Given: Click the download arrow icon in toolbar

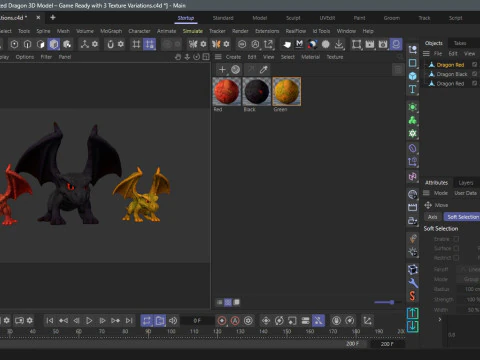Looking at the screenshot, I should click(339, 44).
